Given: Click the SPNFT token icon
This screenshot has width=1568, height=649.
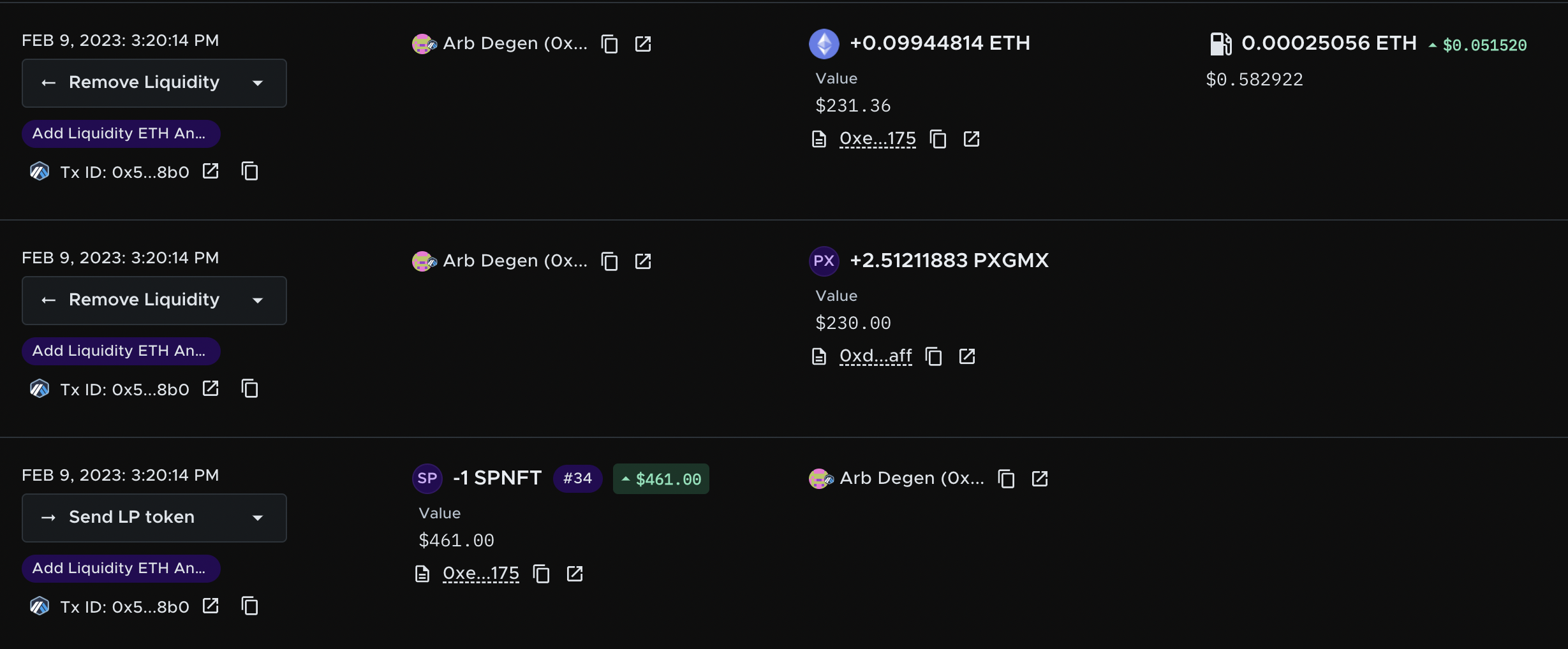Looking at the screenshot, I should coord(426,478).
